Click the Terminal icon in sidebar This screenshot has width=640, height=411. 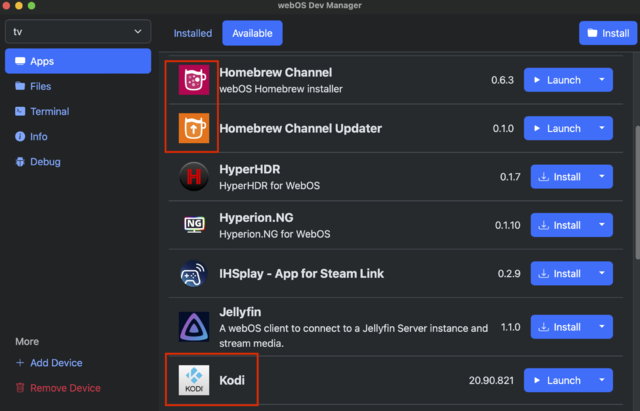point(20,111)
